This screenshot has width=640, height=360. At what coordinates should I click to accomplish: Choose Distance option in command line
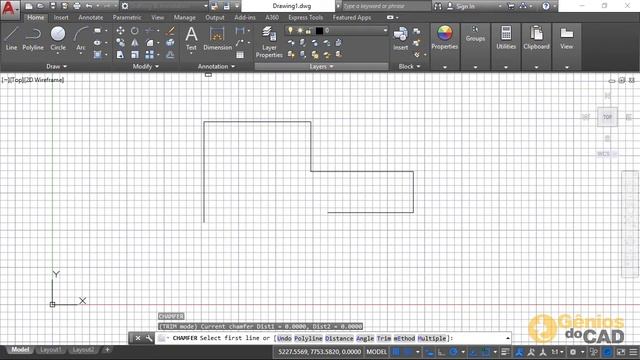pos(339,338)
